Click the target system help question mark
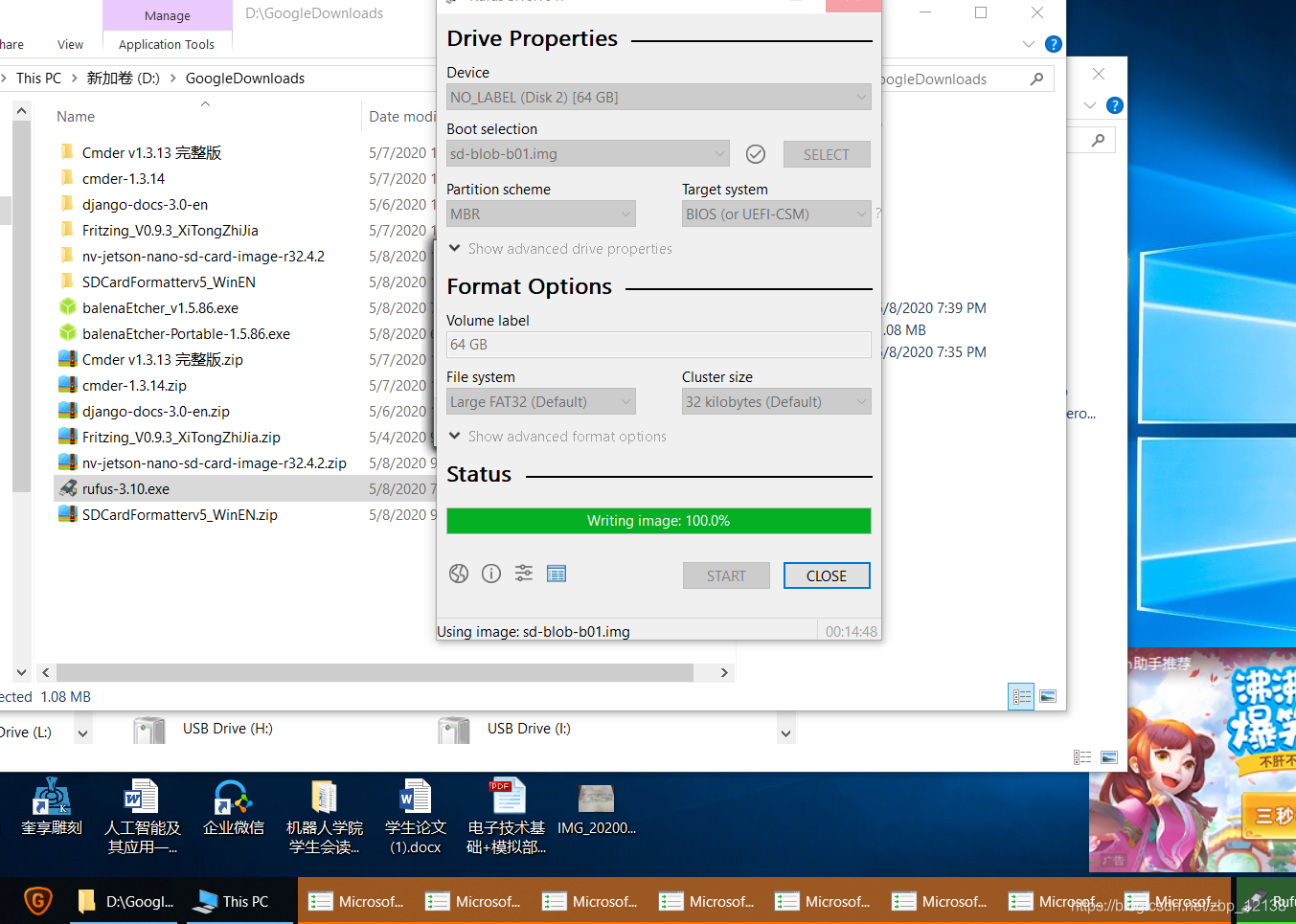The width and height of the screenshot is (1296, 924). point(877,214)
